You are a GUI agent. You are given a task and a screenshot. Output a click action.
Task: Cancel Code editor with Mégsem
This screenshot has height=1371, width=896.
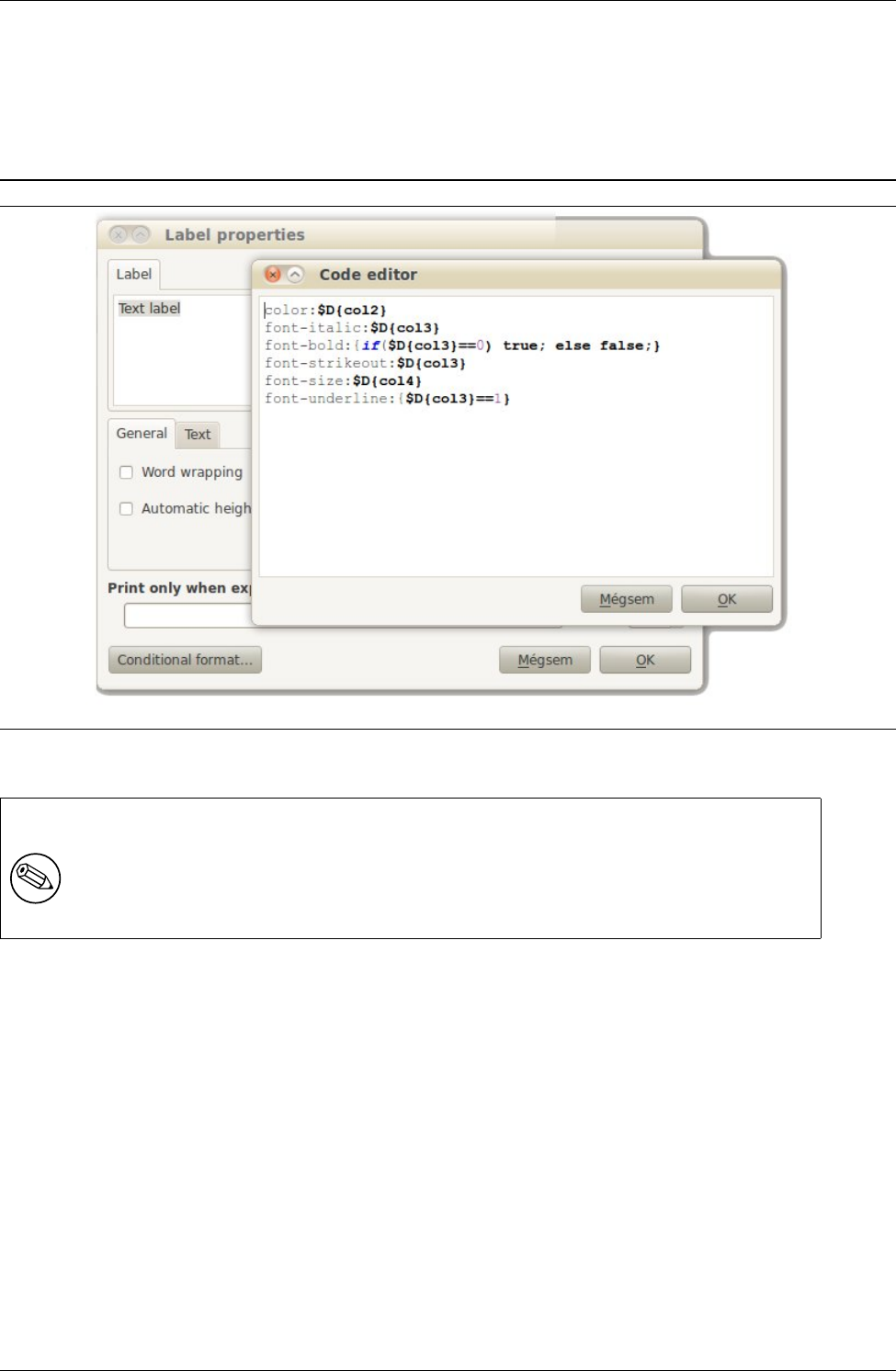(x=627, y=599)
